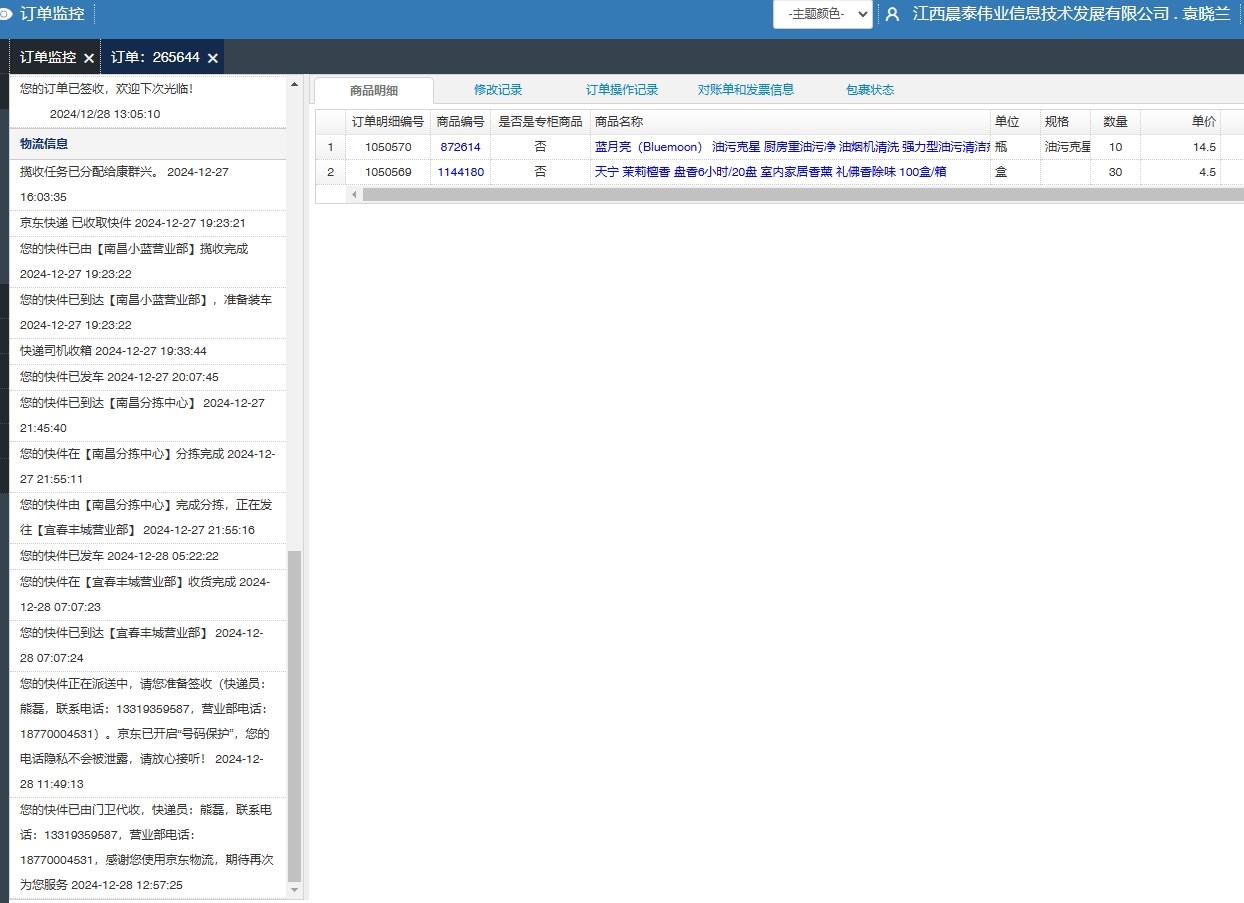Click the 您的快件正在派送中 log entry

click(x=148, y=734)
